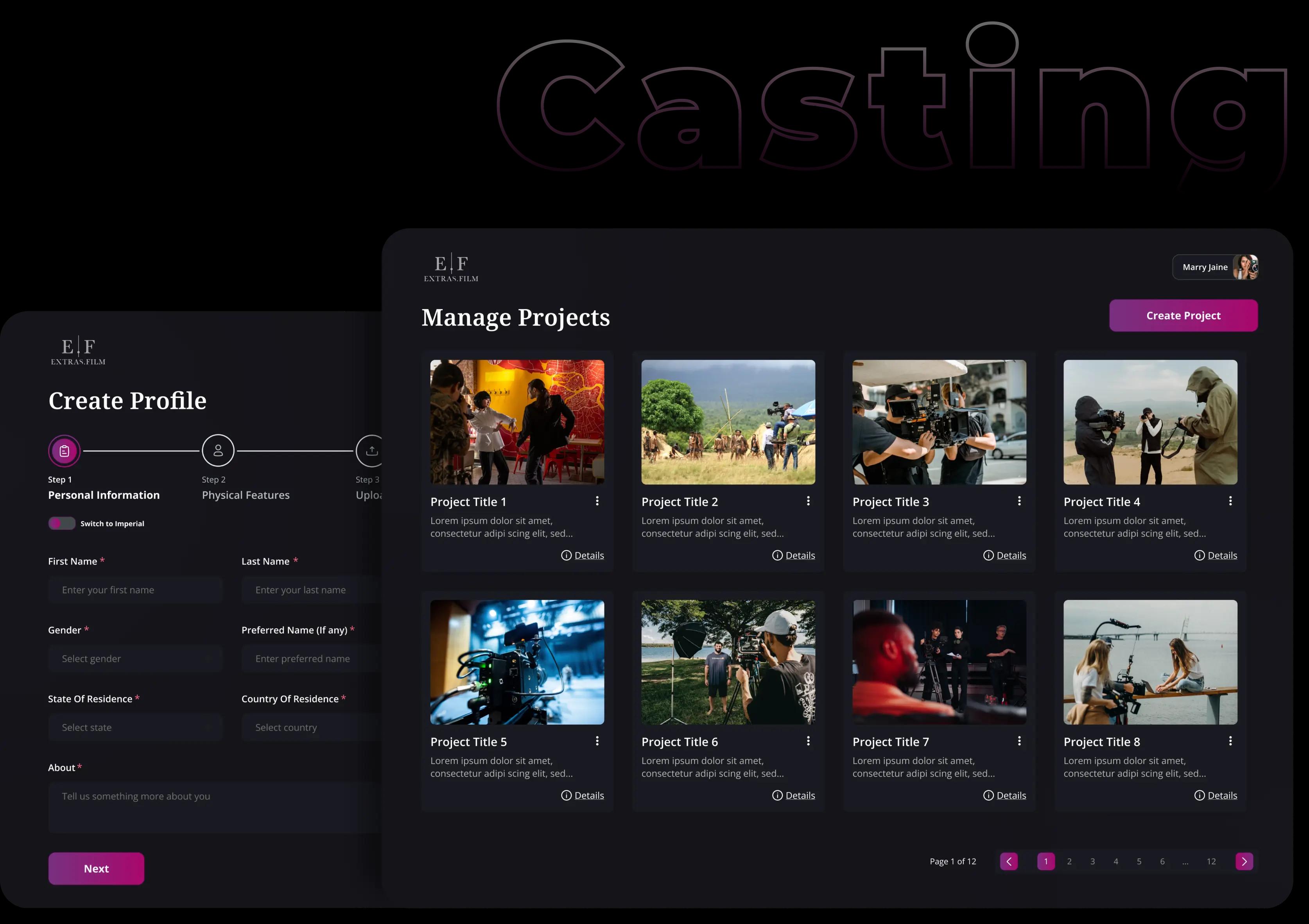Click the Step 1 clipboard icon
Viewport: 1309px width, 924px height.
click(x=65, y=451)
